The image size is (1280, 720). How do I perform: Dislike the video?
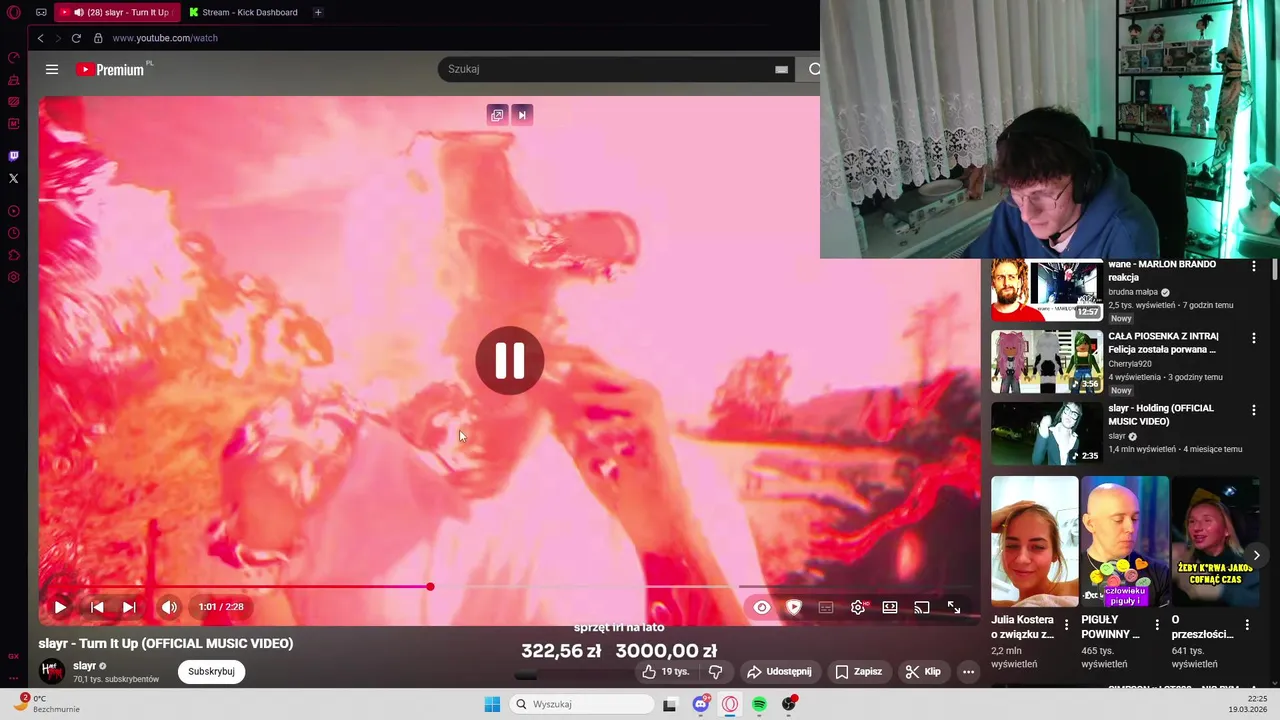(715, 672)
